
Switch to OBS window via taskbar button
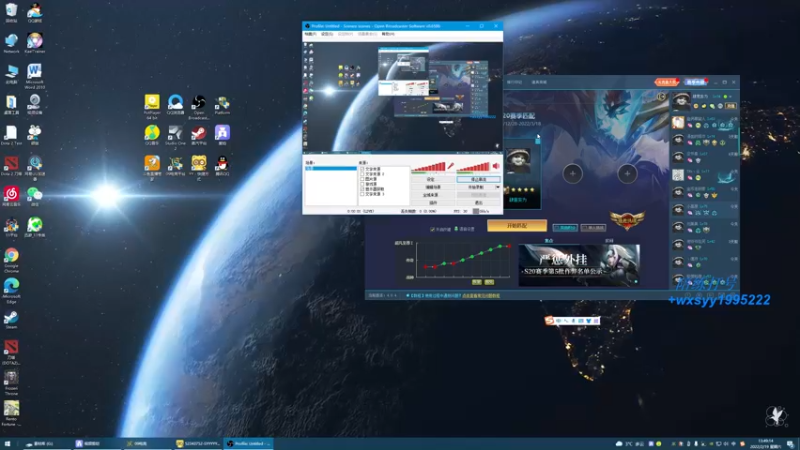click(x=248, y=444)
